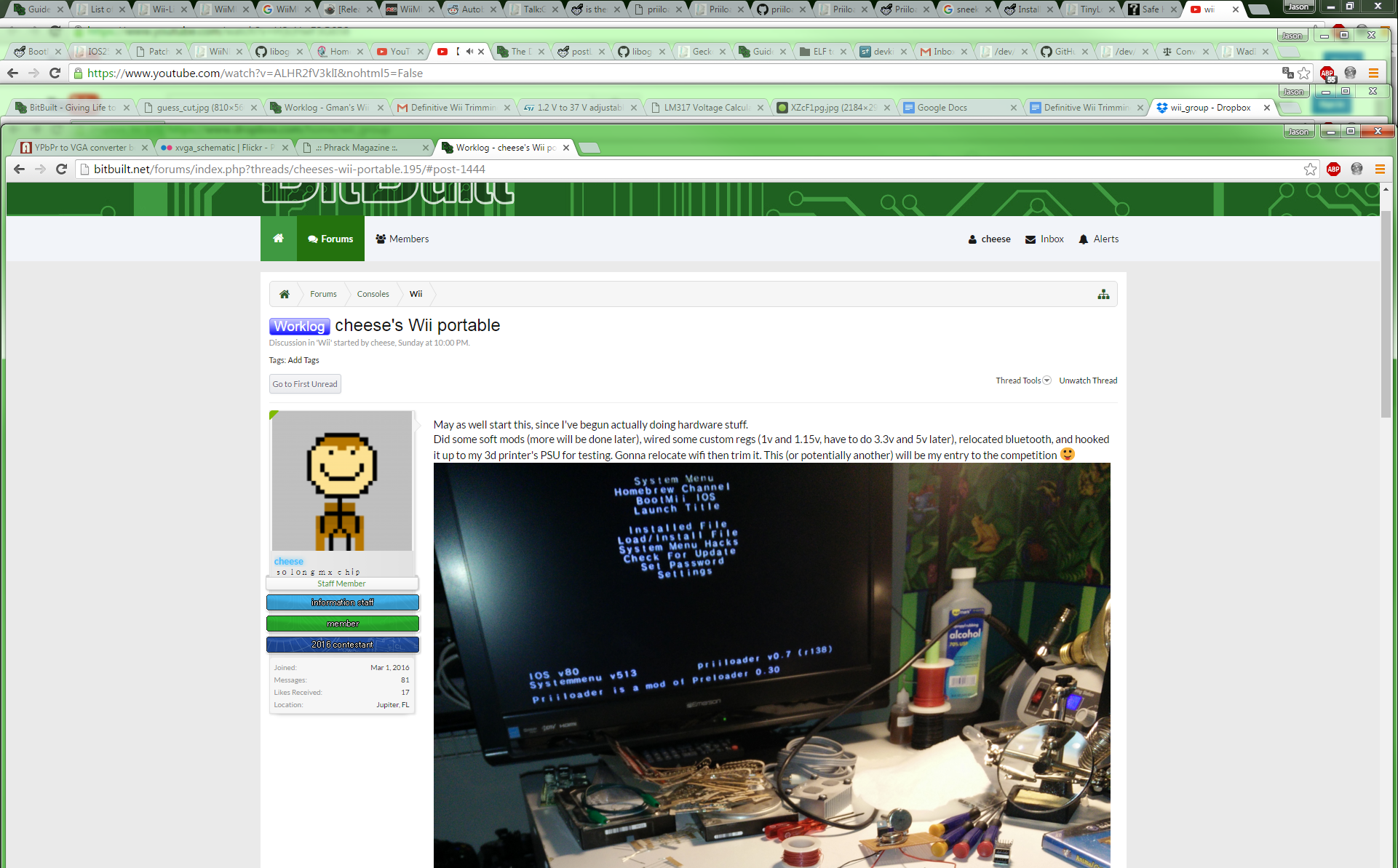1398x868 pixels.
Task: Go forward in the front browser window
Action: tap(41, 169)
